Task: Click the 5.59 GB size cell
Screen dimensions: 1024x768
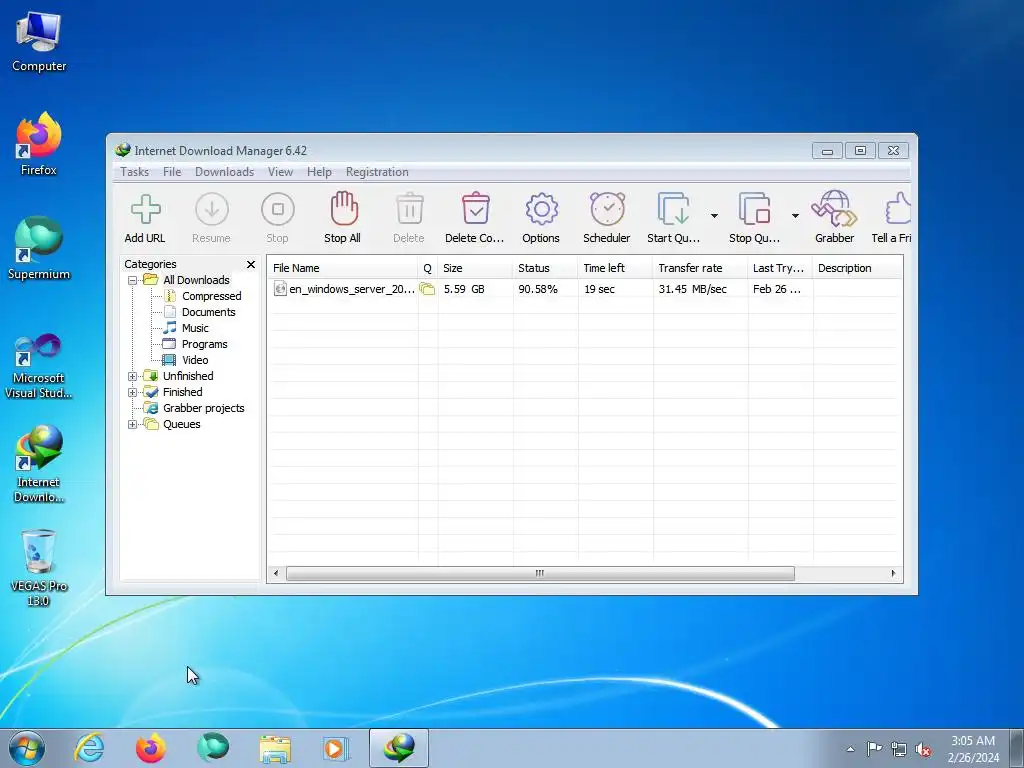Action: 464,289
